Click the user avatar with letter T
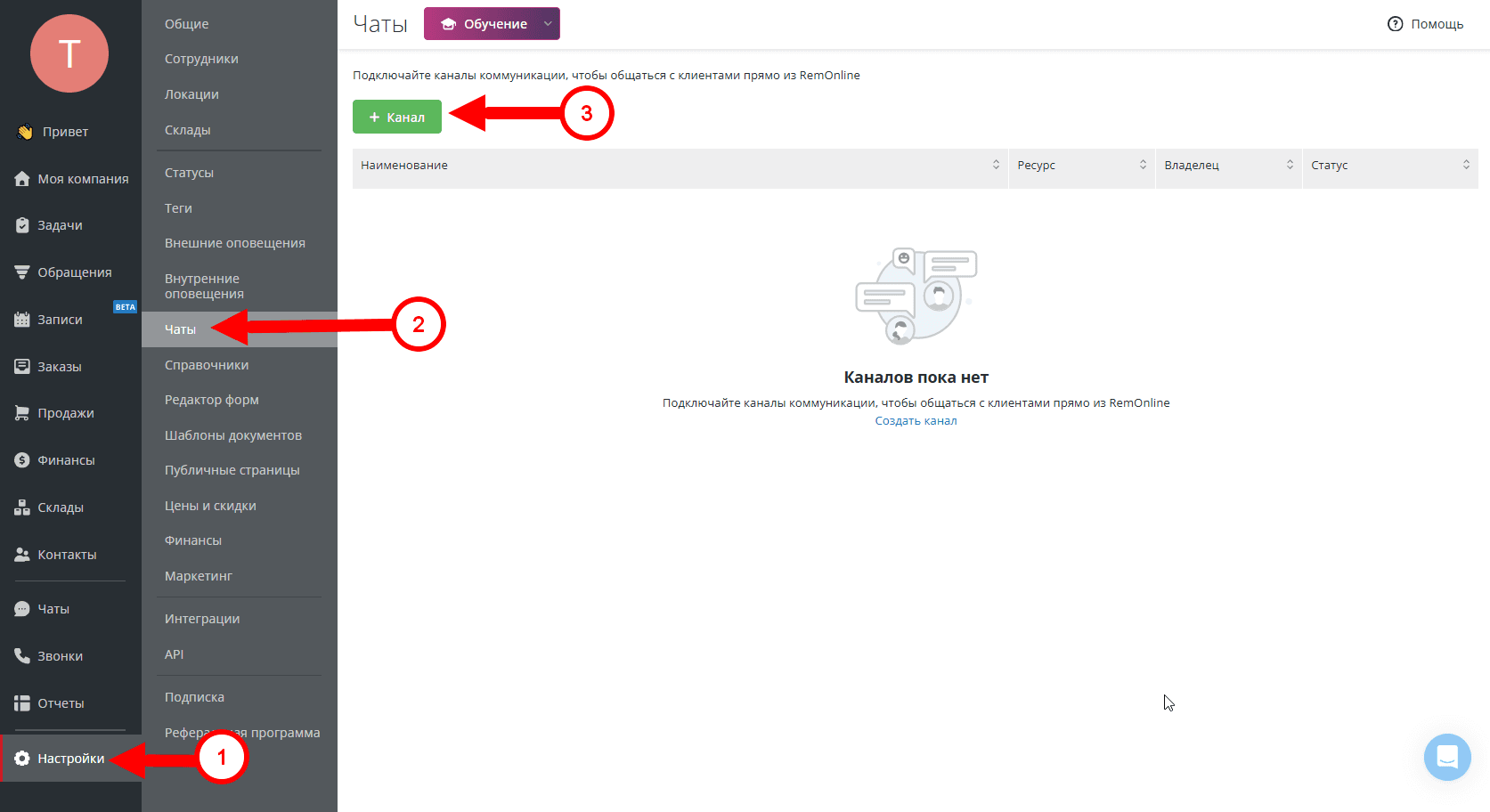1490x812 pixels. coord(69,53)
